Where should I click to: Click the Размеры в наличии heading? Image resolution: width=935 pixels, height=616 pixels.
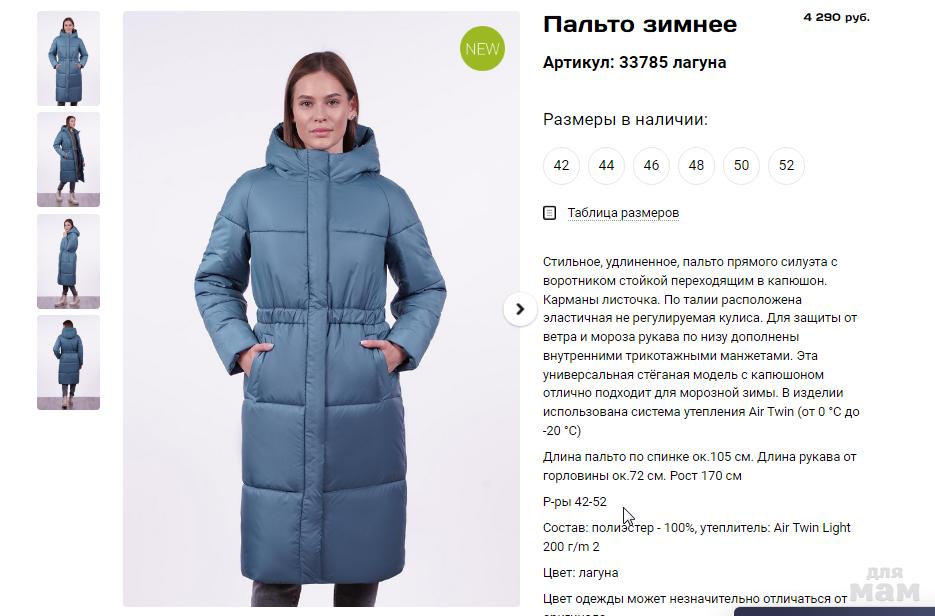626,119
